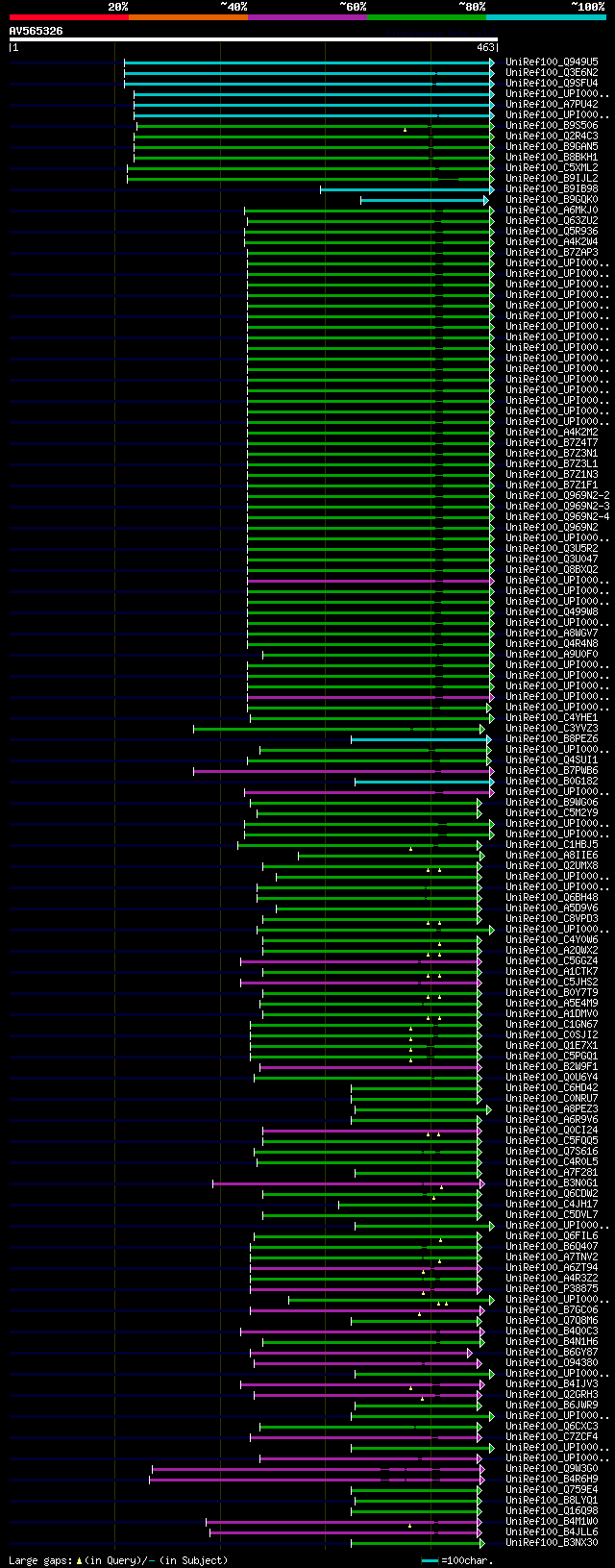Image resolution: width=615 pixels, height=1568 pixels.
Task: Select the UniRef100_C1HBJ5 label
Action: 552,844
